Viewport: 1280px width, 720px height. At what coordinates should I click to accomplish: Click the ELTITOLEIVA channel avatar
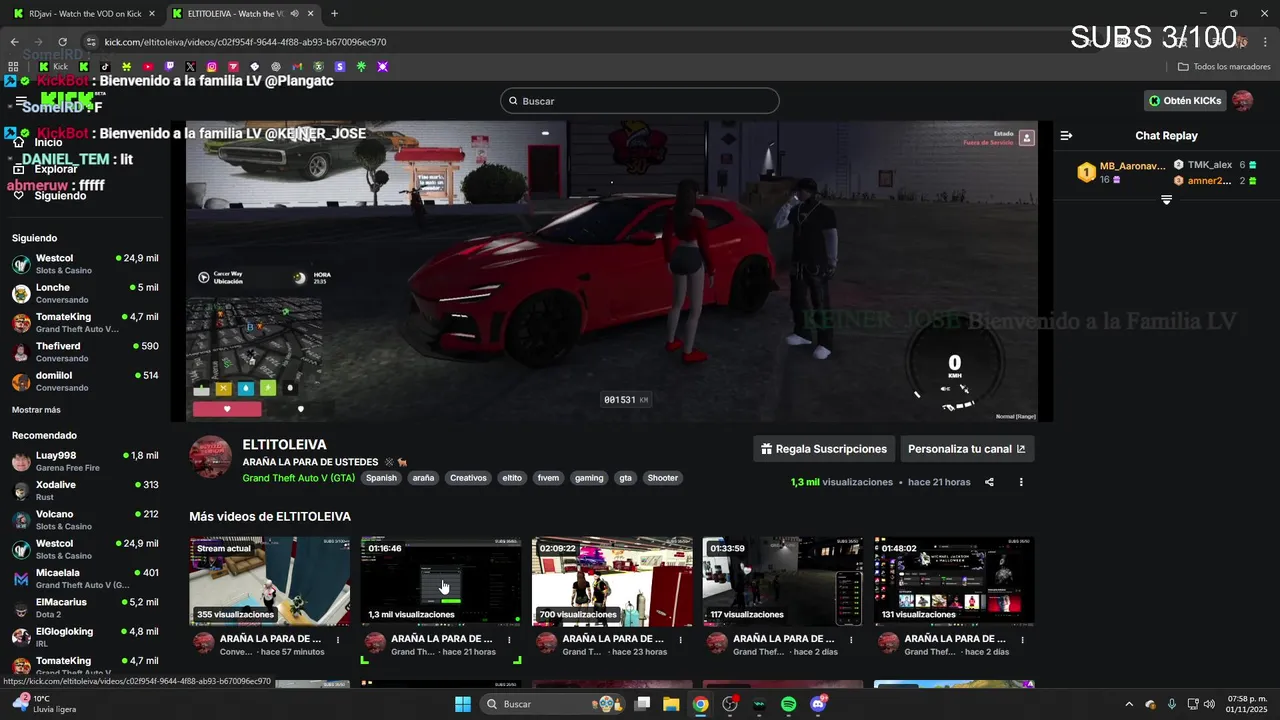tap(211, 457)
